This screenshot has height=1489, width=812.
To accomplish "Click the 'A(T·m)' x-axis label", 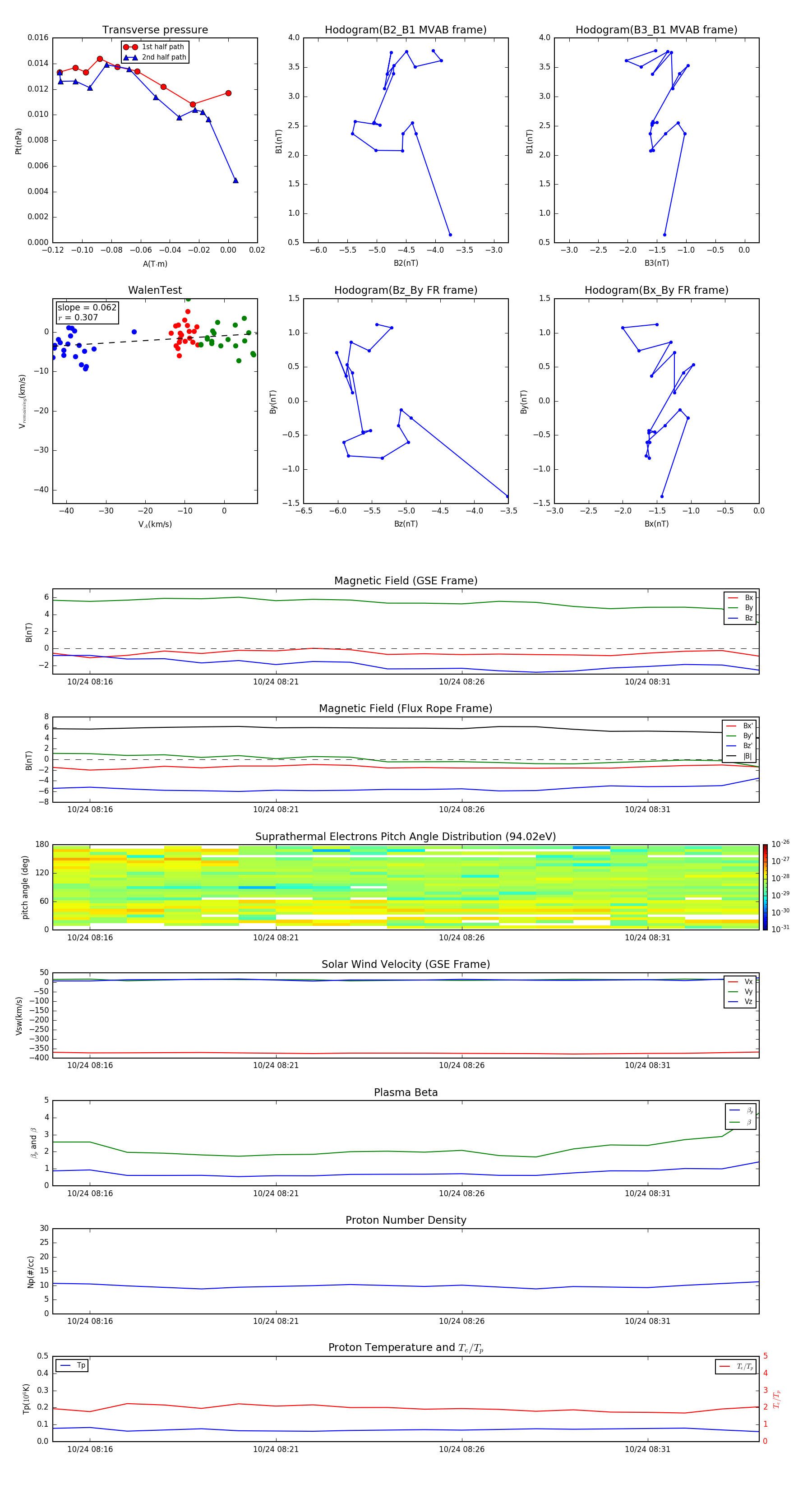I will point(155,264).
